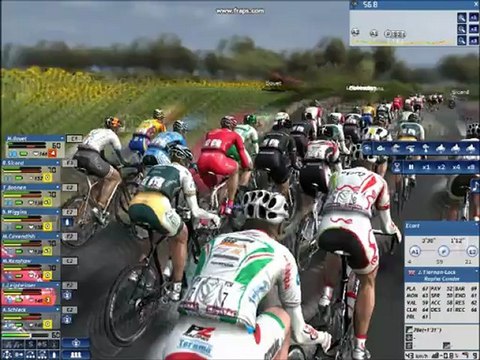
Task: Click the team riders icon at bottom left
Action: [76, 354]
